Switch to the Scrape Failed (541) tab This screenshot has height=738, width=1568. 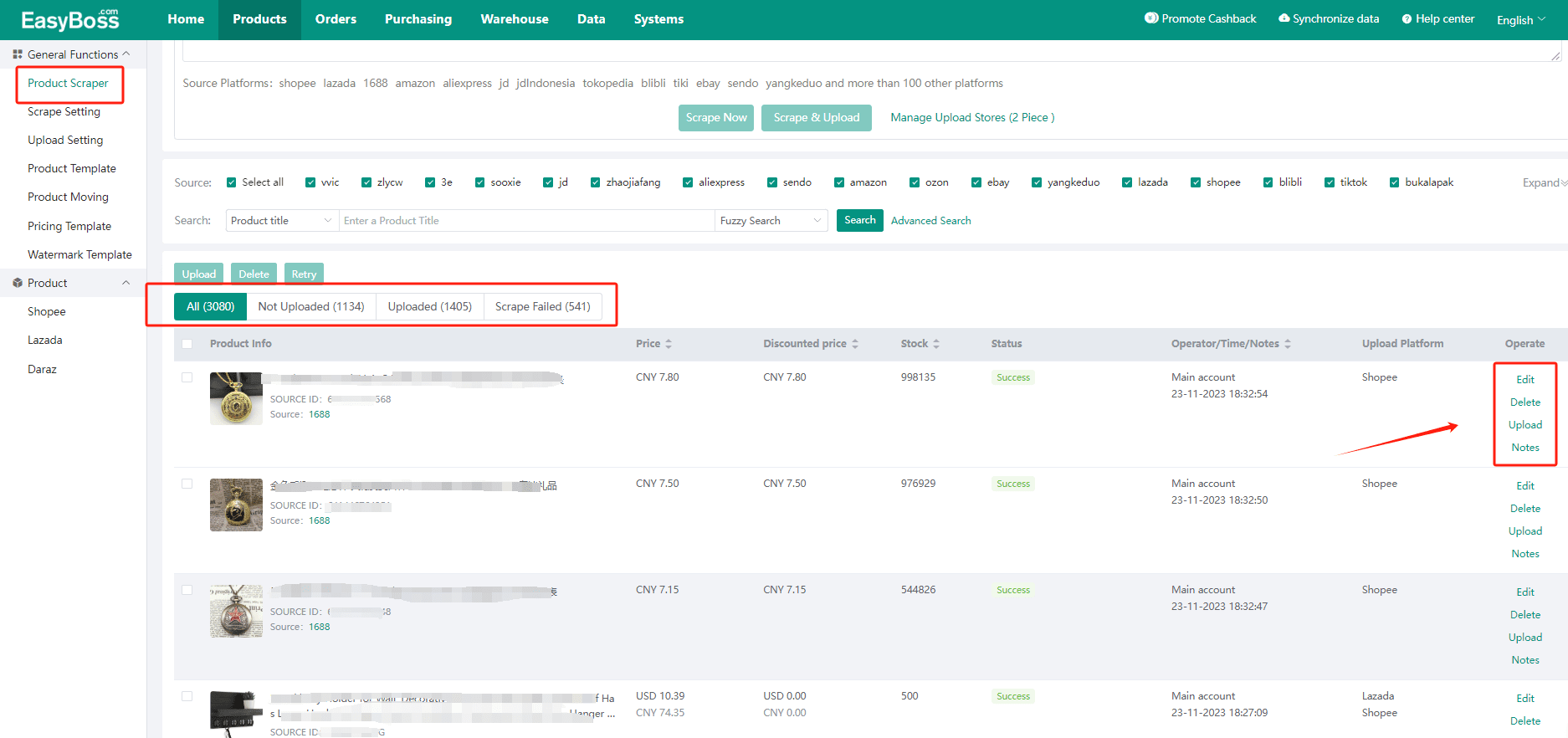[543, 306]
